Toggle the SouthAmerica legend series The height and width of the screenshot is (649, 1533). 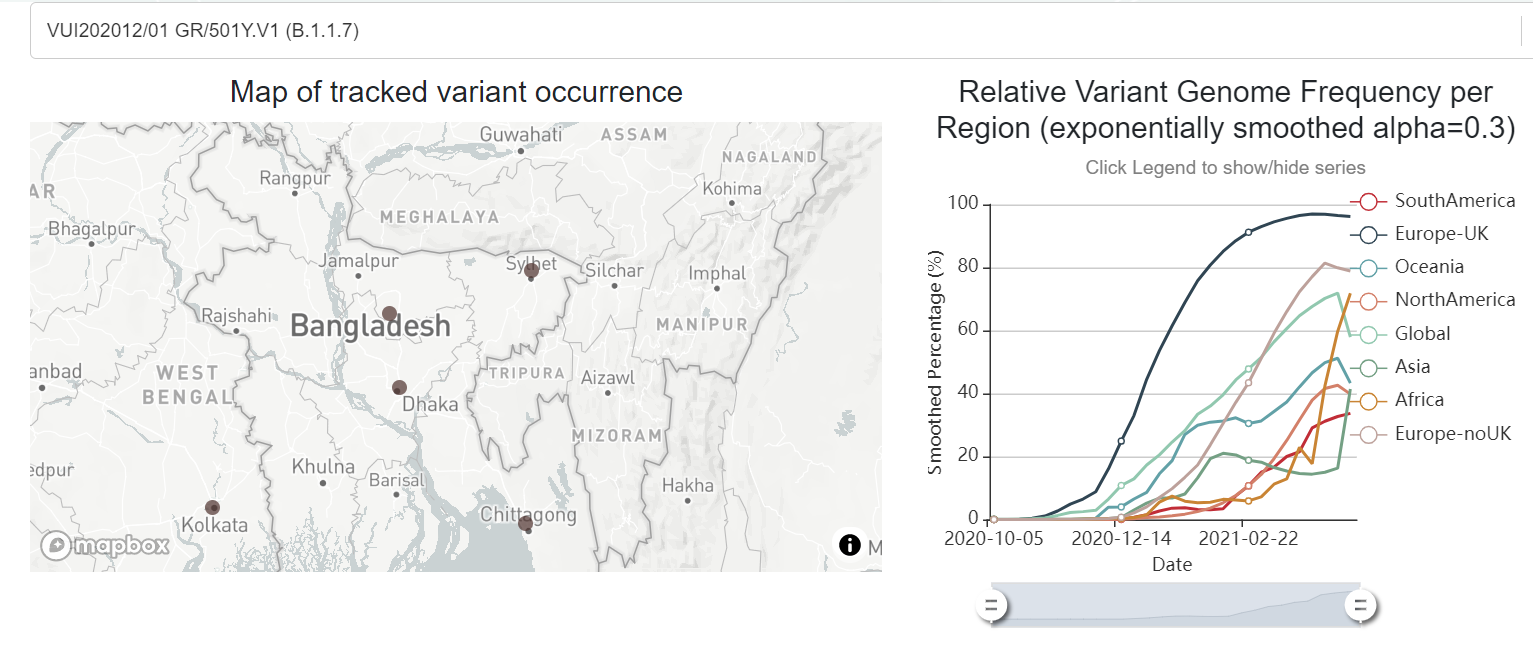(1432, 201)
